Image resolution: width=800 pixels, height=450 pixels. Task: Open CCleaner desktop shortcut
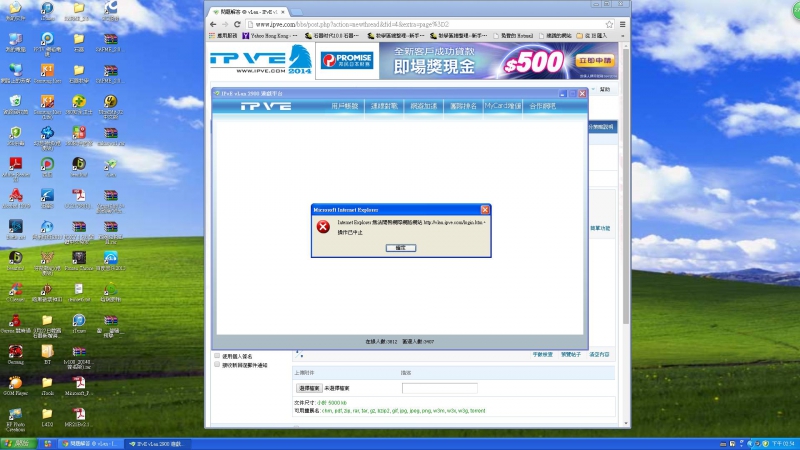point(15,292)
